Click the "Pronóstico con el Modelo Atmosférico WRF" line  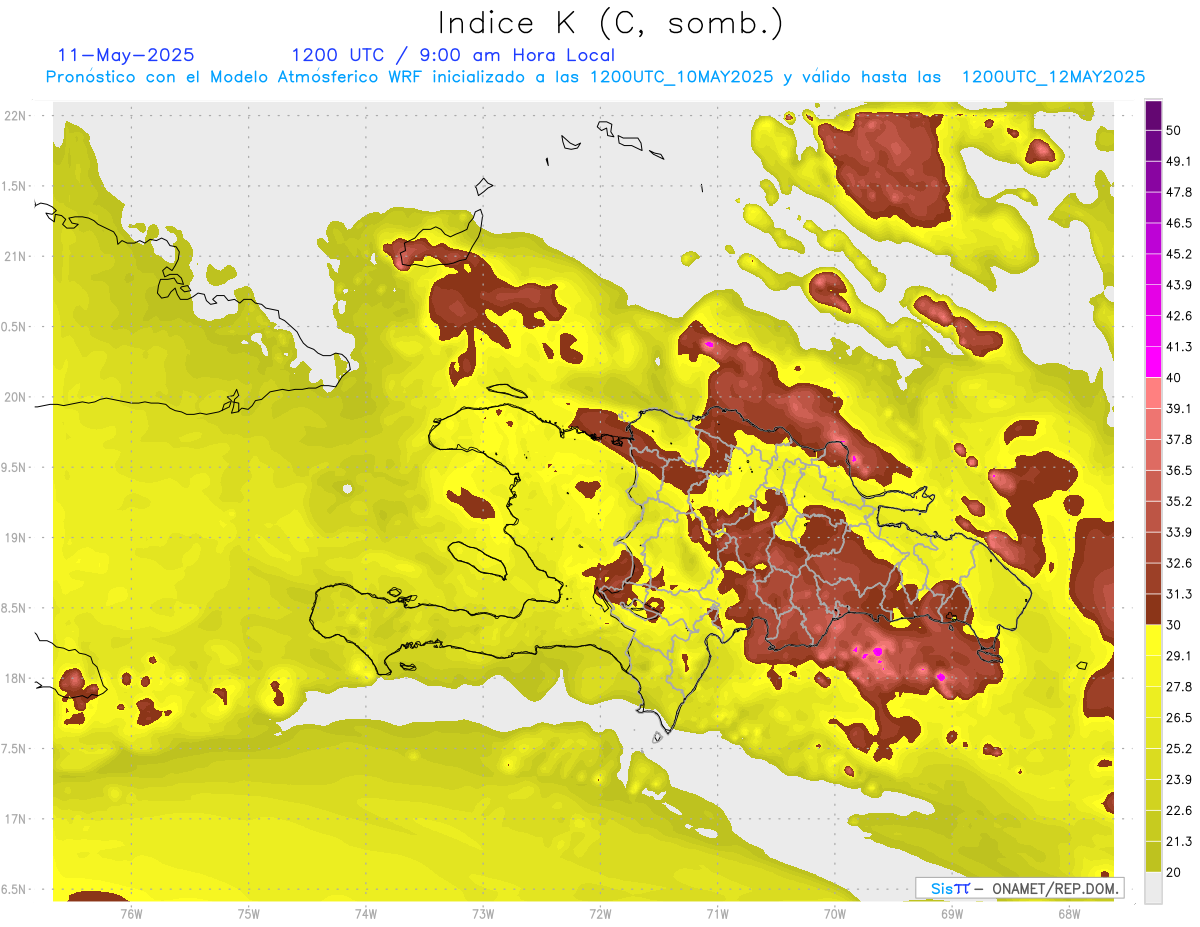(595, 77)
